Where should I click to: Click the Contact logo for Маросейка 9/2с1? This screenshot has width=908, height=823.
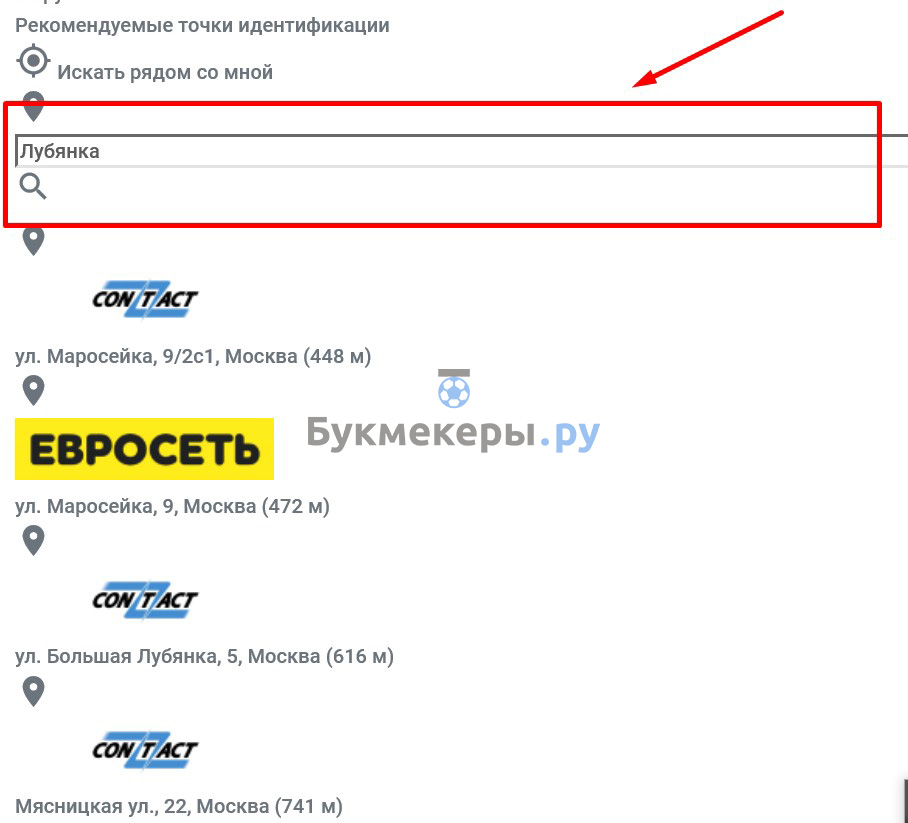point(145,299)
